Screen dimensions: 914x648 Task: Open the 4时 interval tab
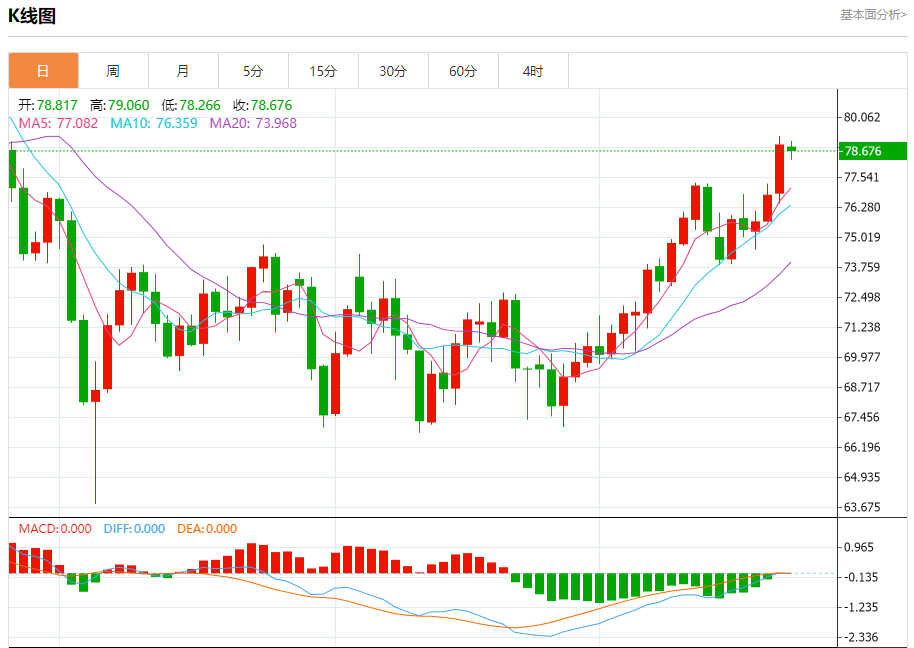[x=533, y=71]
